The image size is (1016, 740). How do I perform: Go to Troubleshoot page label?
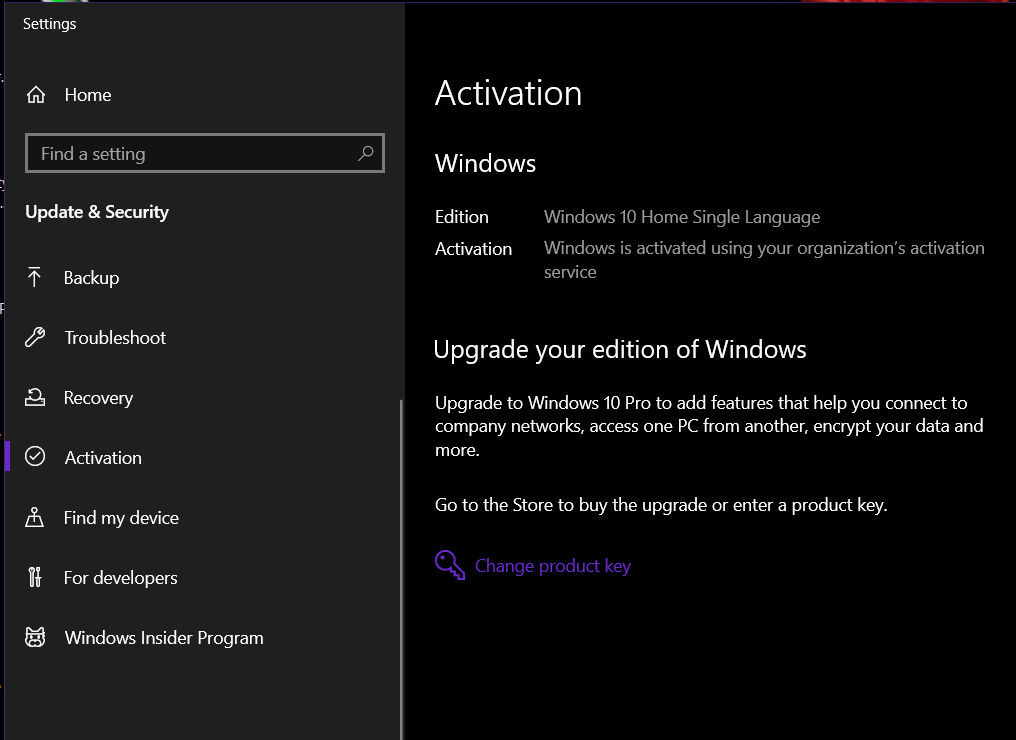tap(115, 338)
